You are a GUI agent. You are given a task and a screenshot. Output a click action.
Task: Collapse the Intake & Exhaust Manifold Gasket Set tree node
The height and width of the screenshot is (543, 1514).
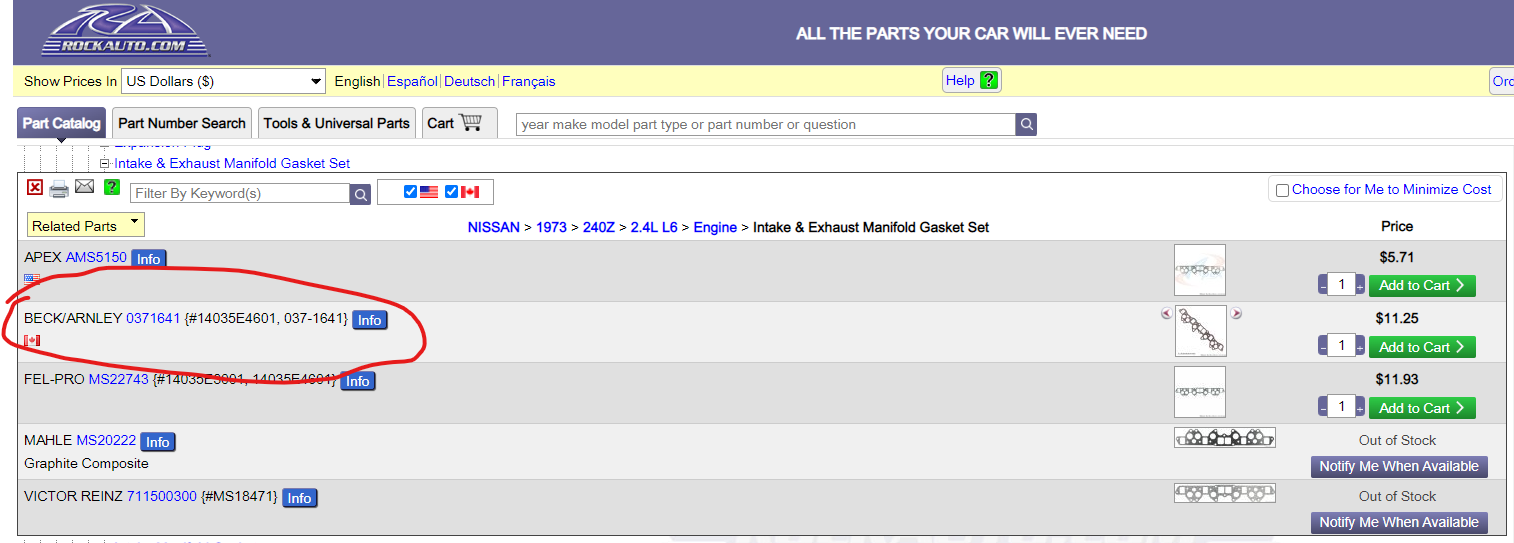pyautogui.click(x=104, y=163)
